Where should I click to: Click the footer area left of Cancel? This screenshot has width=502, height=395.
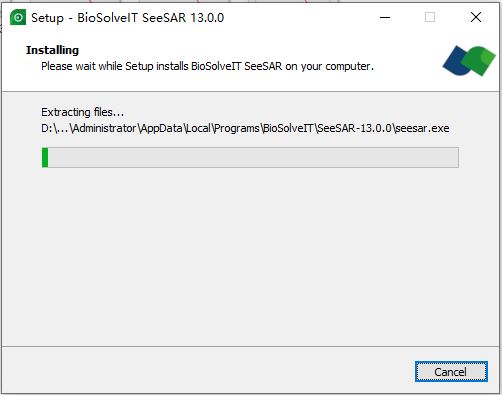click(207, 370)
